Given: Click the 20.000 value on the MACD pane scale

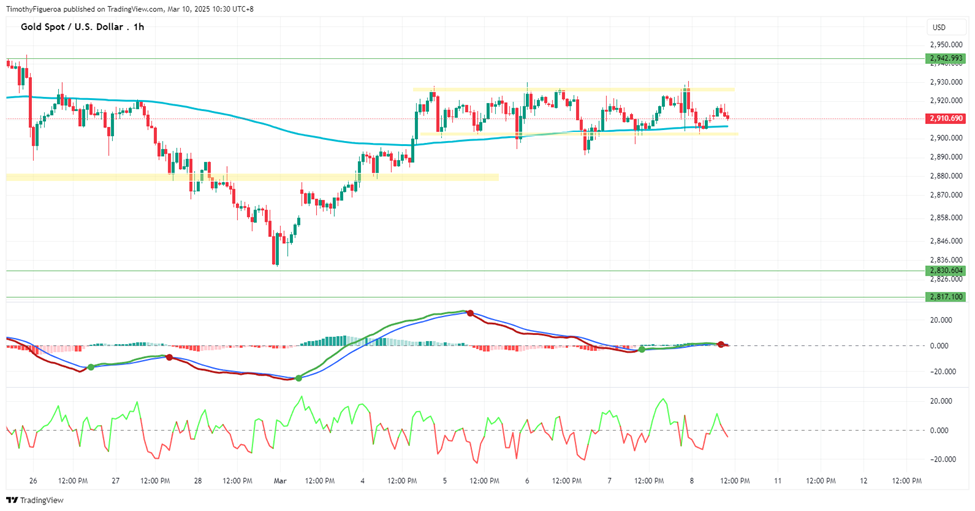Looking at the screenshot, I should 940,320.
